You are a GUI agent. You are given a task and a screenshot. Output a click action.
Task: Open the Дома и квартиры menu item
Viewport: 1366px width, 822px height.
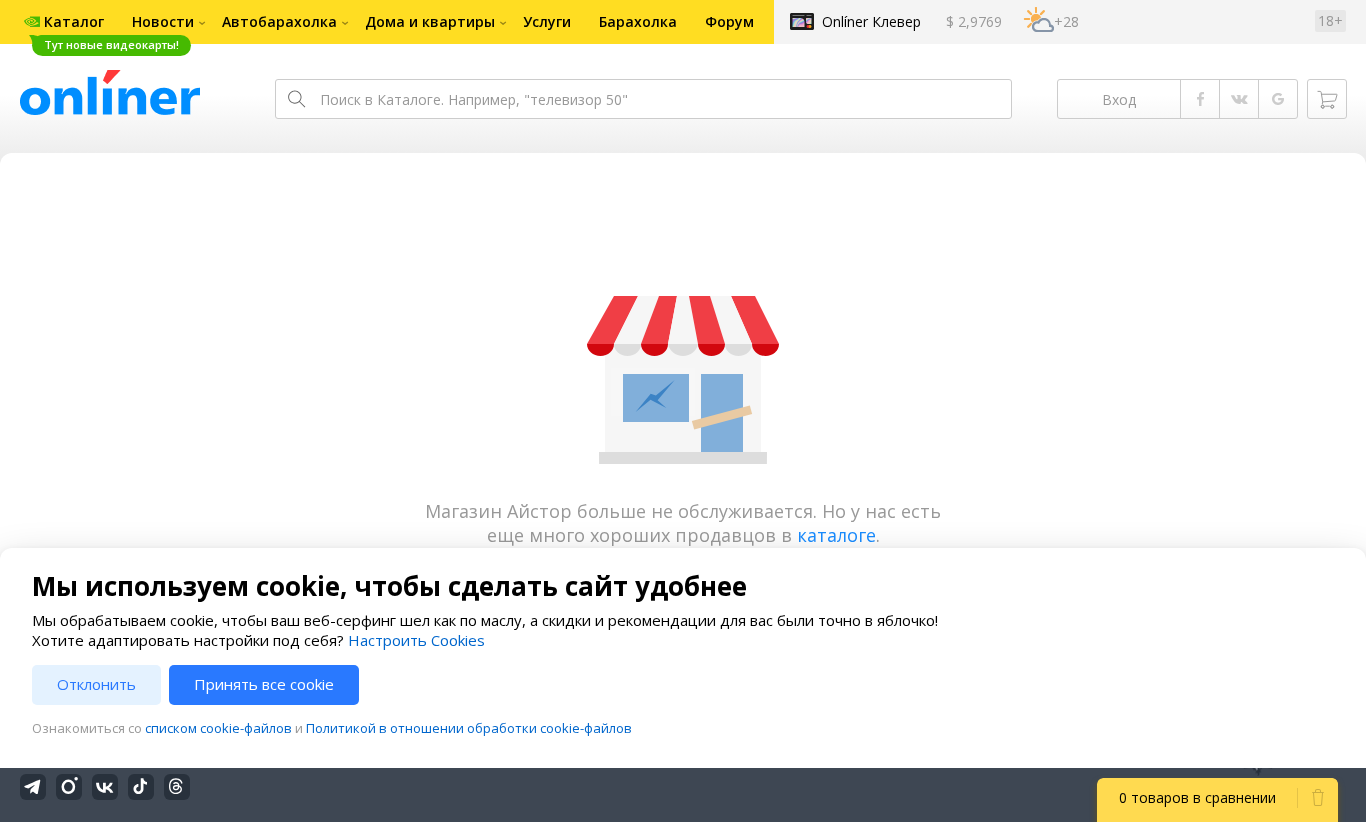[430, 22]
